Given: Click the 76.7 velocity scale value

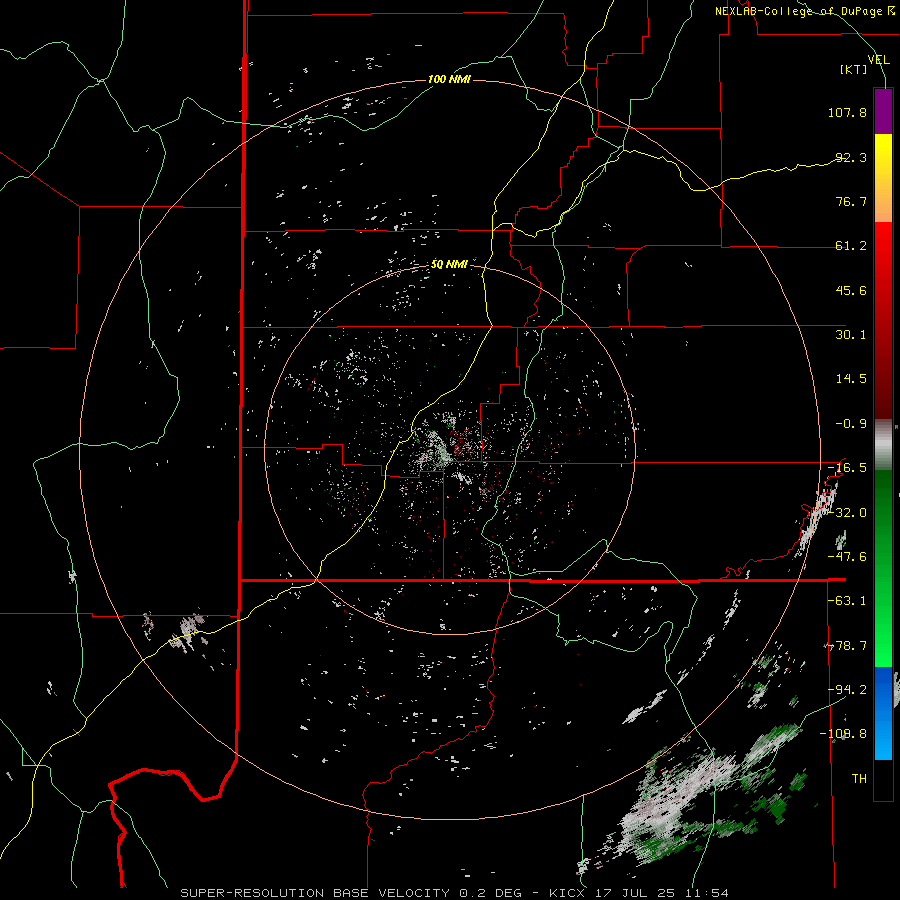Looking at the screenshot, I should click(x=851, y=201).
